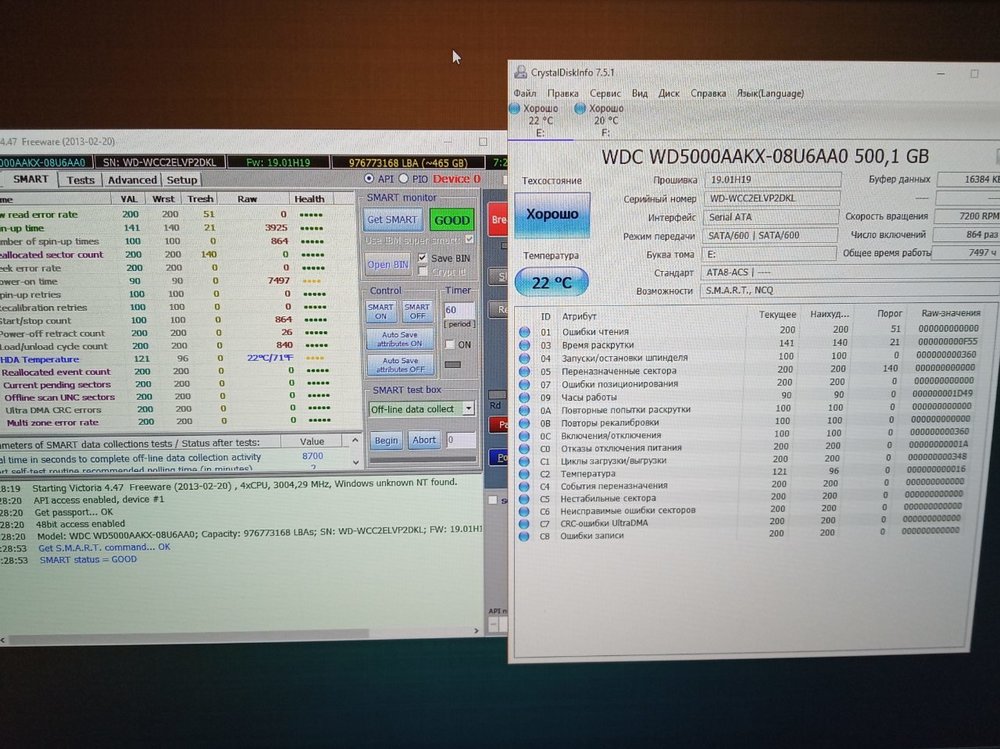Enable the timer ON checkbox

(x=449, y=345)
